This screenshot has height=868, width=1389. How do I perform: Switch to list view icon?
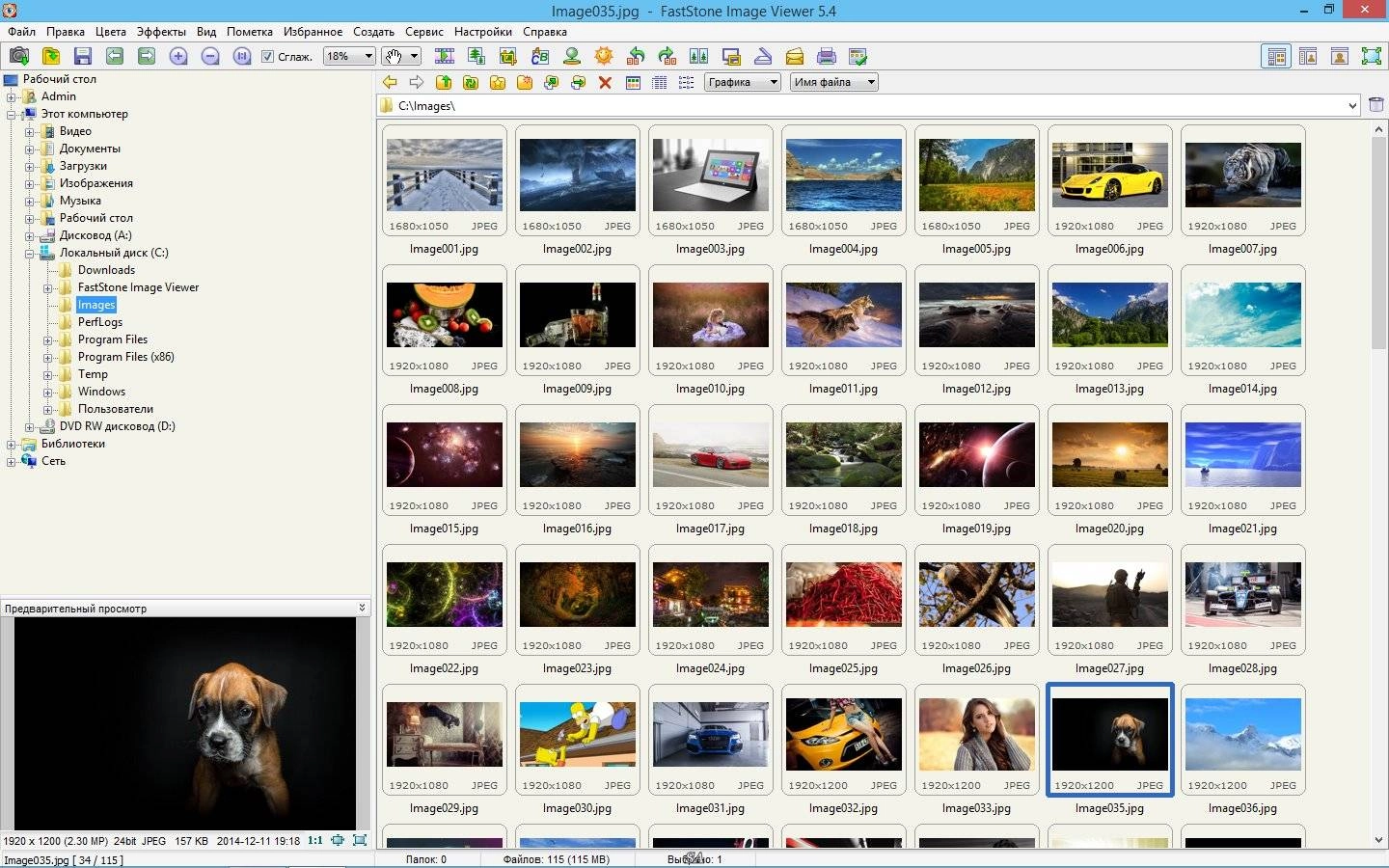click(x=687, y=82)
